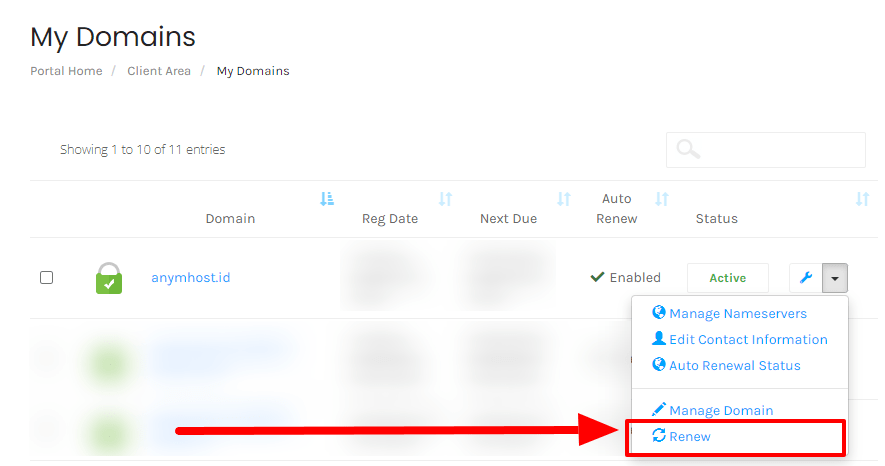Click the Auto Renew column header text
885x466 pixels.
[x=616, y=209]
